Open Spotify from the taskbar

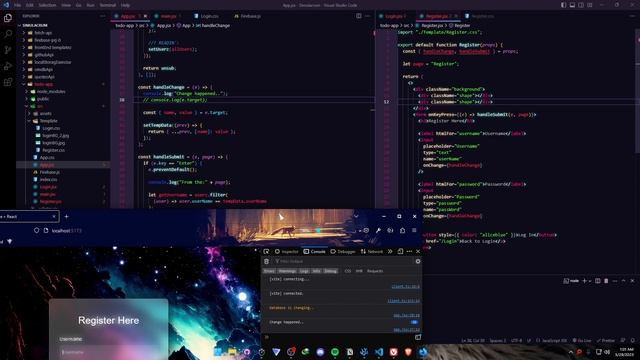coord(335,352)
